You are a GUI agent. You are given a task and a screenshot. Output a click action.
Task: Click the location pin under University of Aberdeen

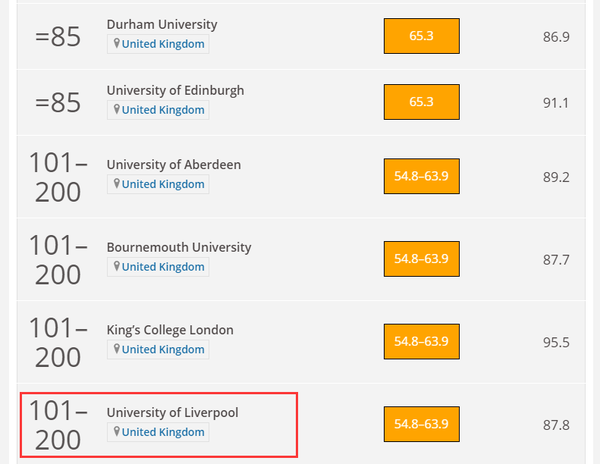pyautogui.click(x=117, y=184)
